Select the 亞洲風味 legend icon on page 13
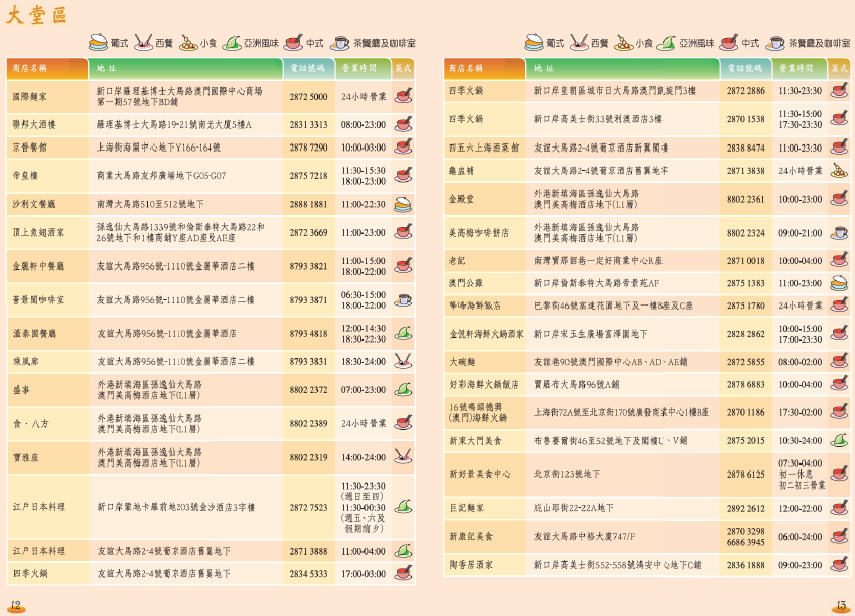This screenshot has height=616, width=855. coord(667,43)
